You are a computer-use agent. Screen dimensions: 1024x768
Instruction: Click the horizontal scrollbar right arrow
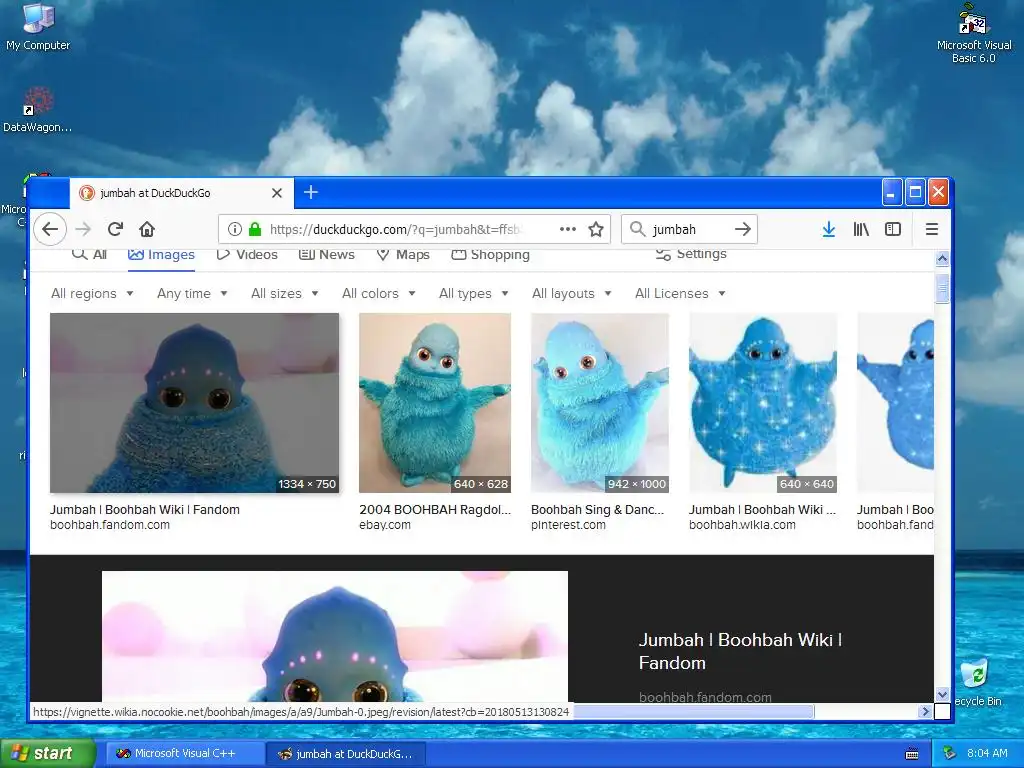point(925,711)
